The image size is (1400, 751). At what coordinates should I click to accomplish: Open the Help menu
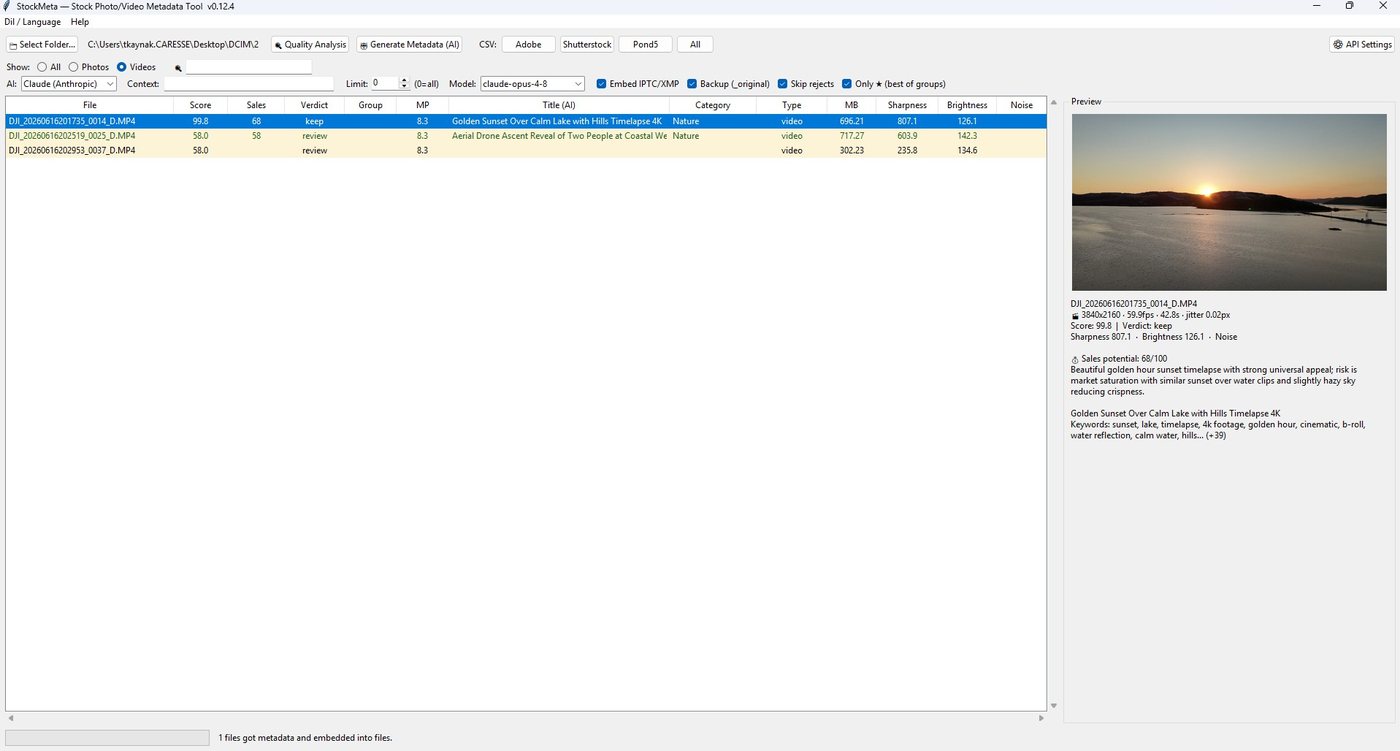point(79,22)
